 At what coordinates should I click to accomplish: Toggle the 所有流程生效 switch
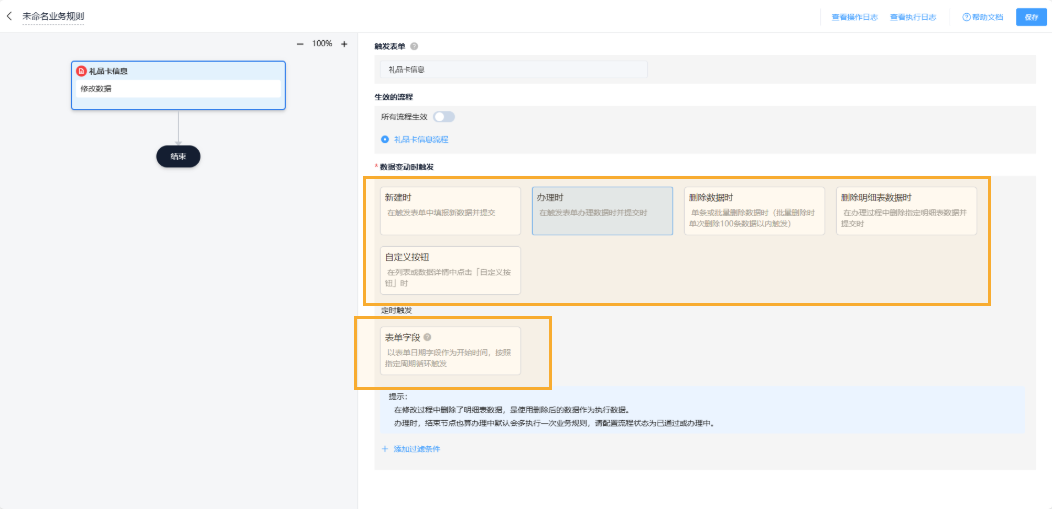444,117
